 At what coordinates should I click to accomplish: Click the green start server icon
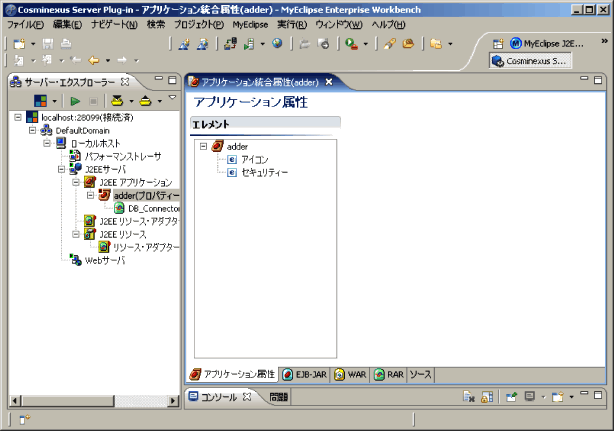point(75,101)
